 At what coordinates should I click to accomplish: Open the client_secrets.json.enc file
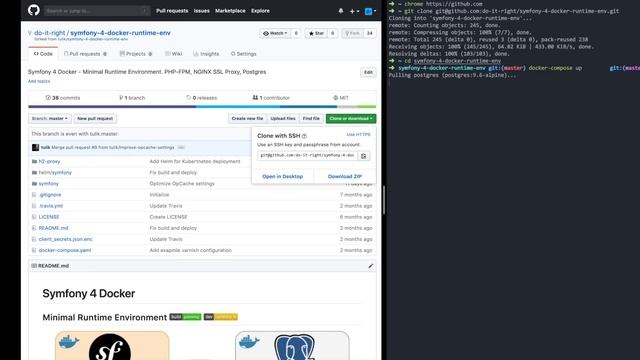click(65, 239)
